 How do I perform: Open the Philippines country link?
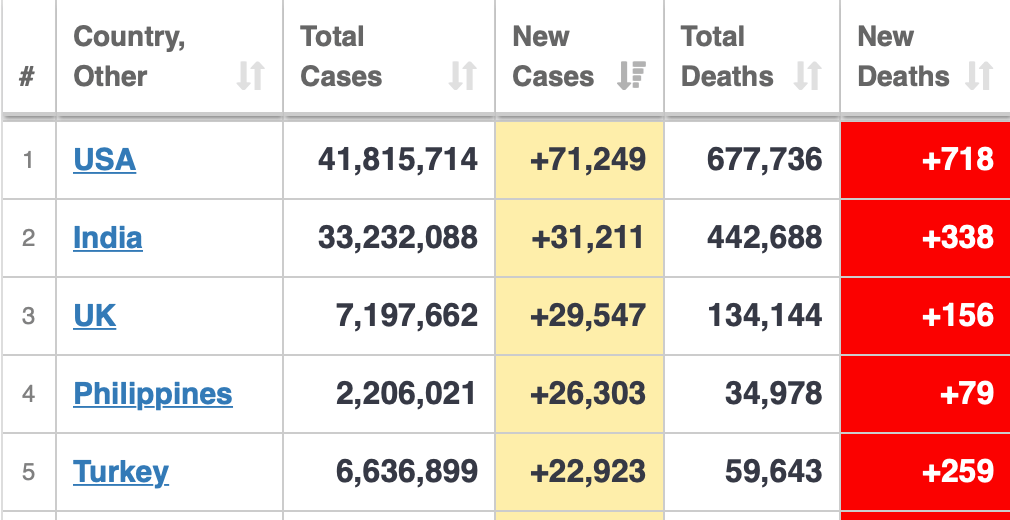point(152,393)
